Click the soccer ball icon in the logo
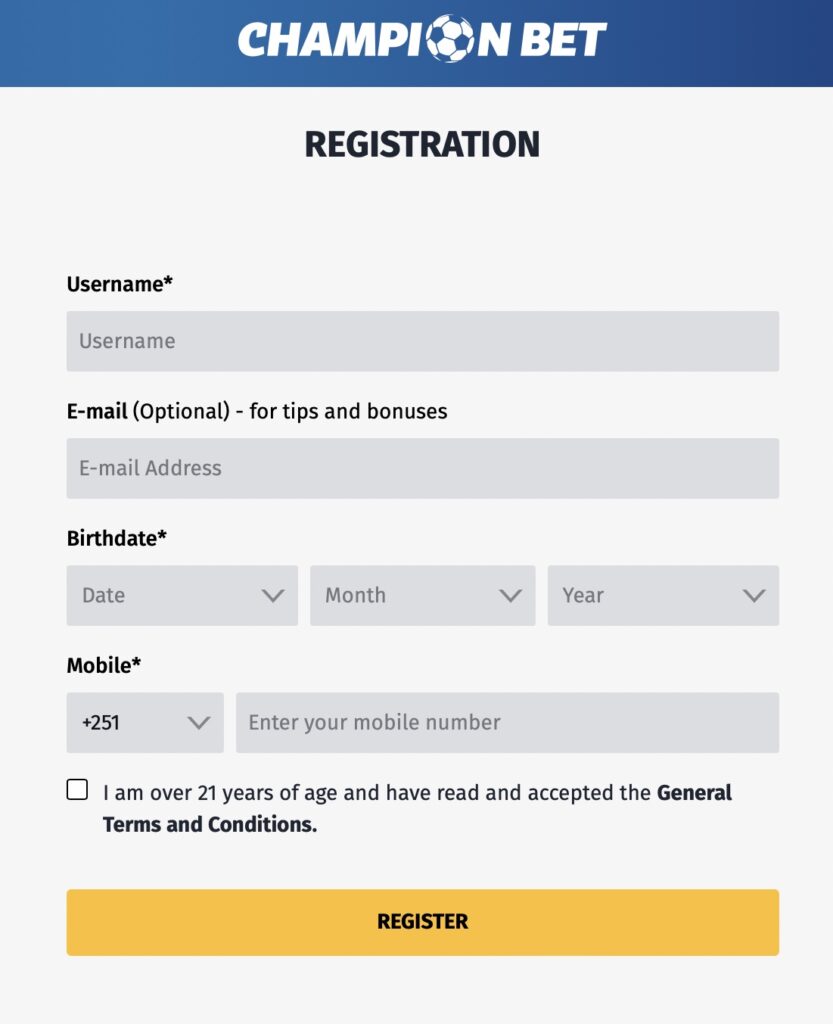The height and width of the screenshot is (1024, 833). [x=450, y=39]
